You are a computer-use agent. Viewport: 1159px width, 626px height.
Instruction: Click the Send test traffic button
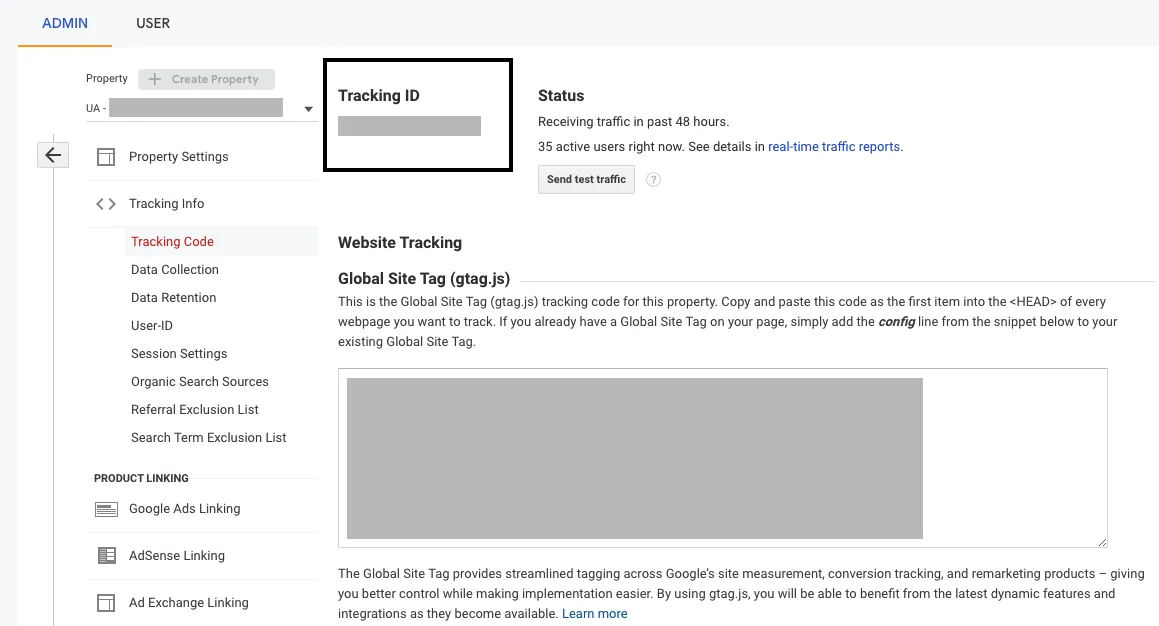point(586,180)
